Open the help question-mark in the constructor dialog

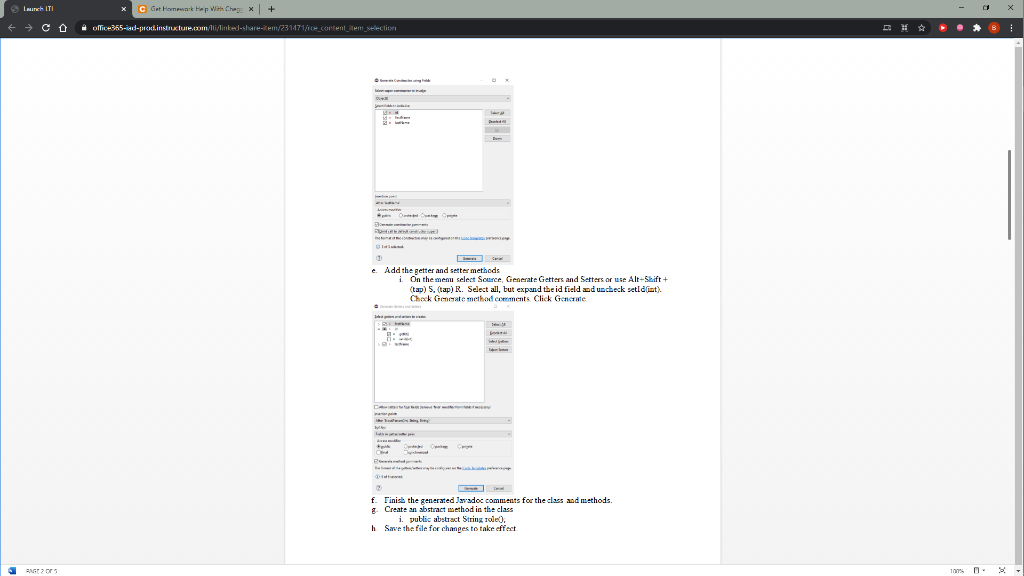pyautogui.click(x=378, y=258)
